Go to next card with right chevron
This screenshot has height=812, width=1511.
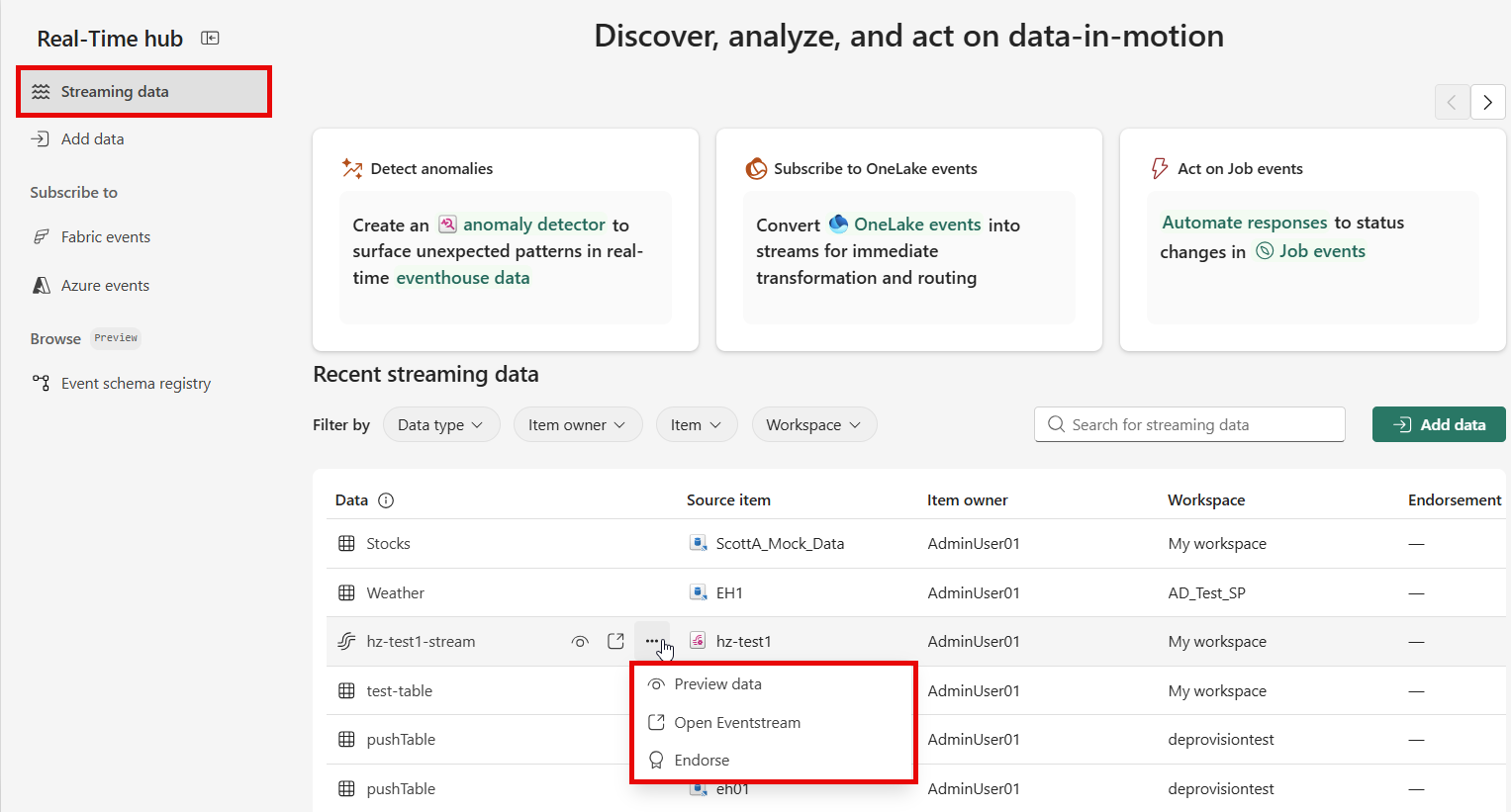tap(1487, 102)
